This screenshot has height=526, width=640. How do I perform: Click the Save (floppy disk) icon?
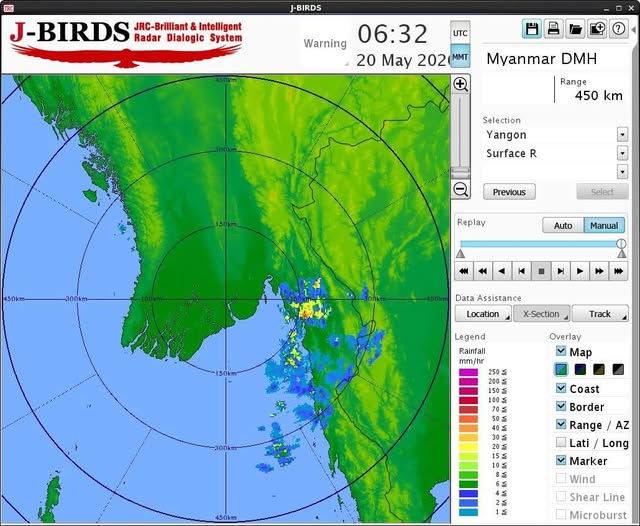[x=531, y=29]
